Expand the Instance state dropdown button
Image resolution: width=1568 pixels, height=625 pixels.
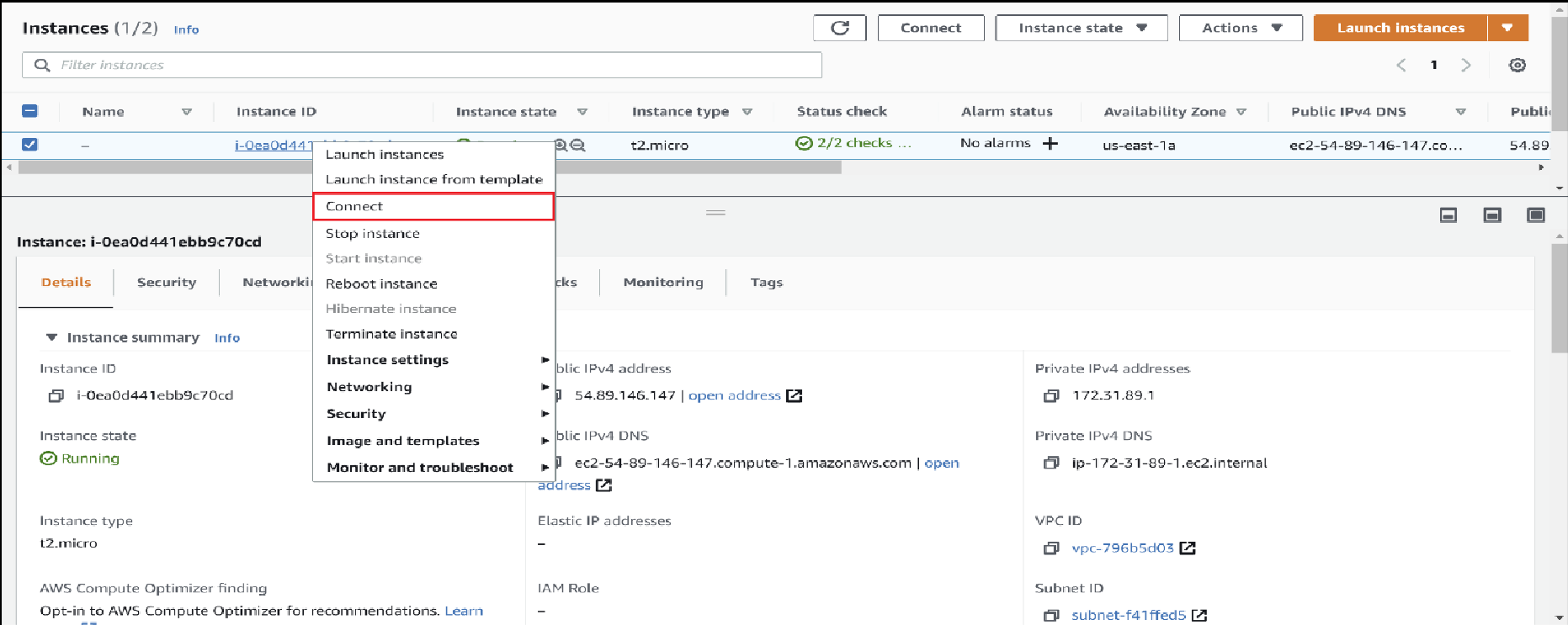[1081, 28]
